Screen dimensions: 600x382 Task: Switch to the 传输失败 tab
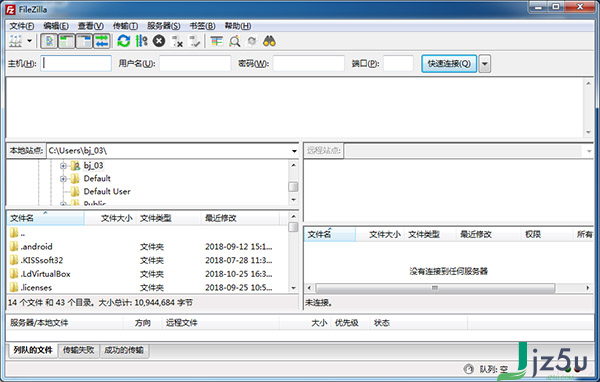click(78, 350)
